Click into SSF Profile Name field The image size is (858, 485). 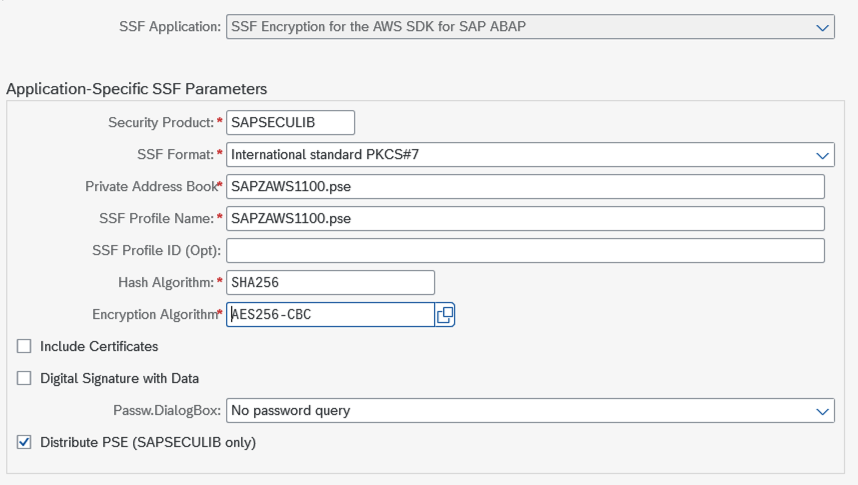pyautogui.click(x=525, y=219)
